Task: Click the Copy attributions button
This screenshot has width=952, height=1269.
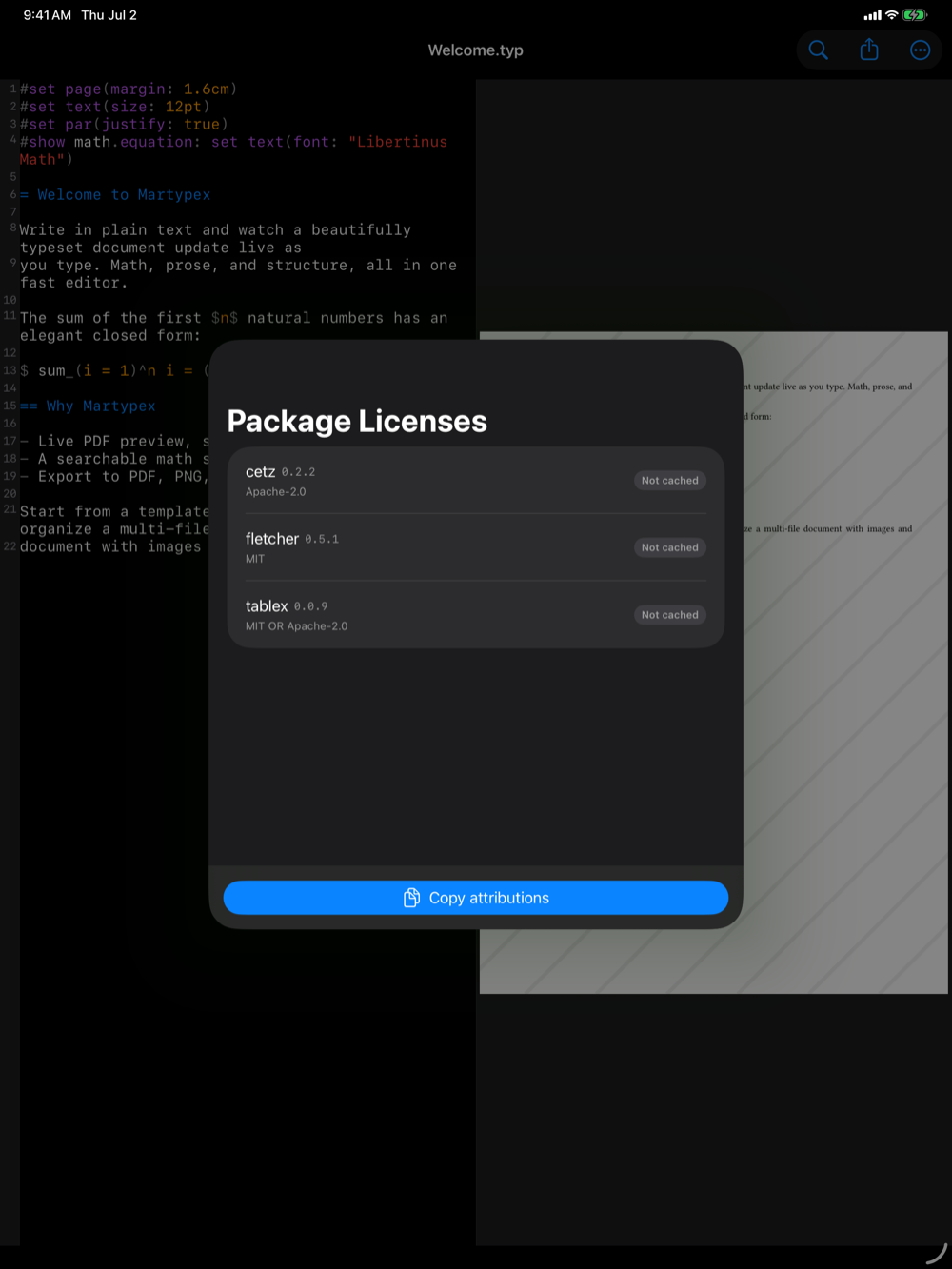Action: pos(476,898)
